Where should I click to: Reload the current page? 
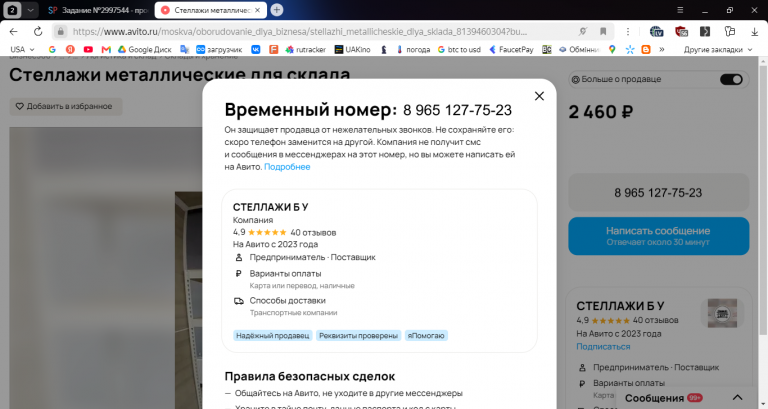coord(38,32)
